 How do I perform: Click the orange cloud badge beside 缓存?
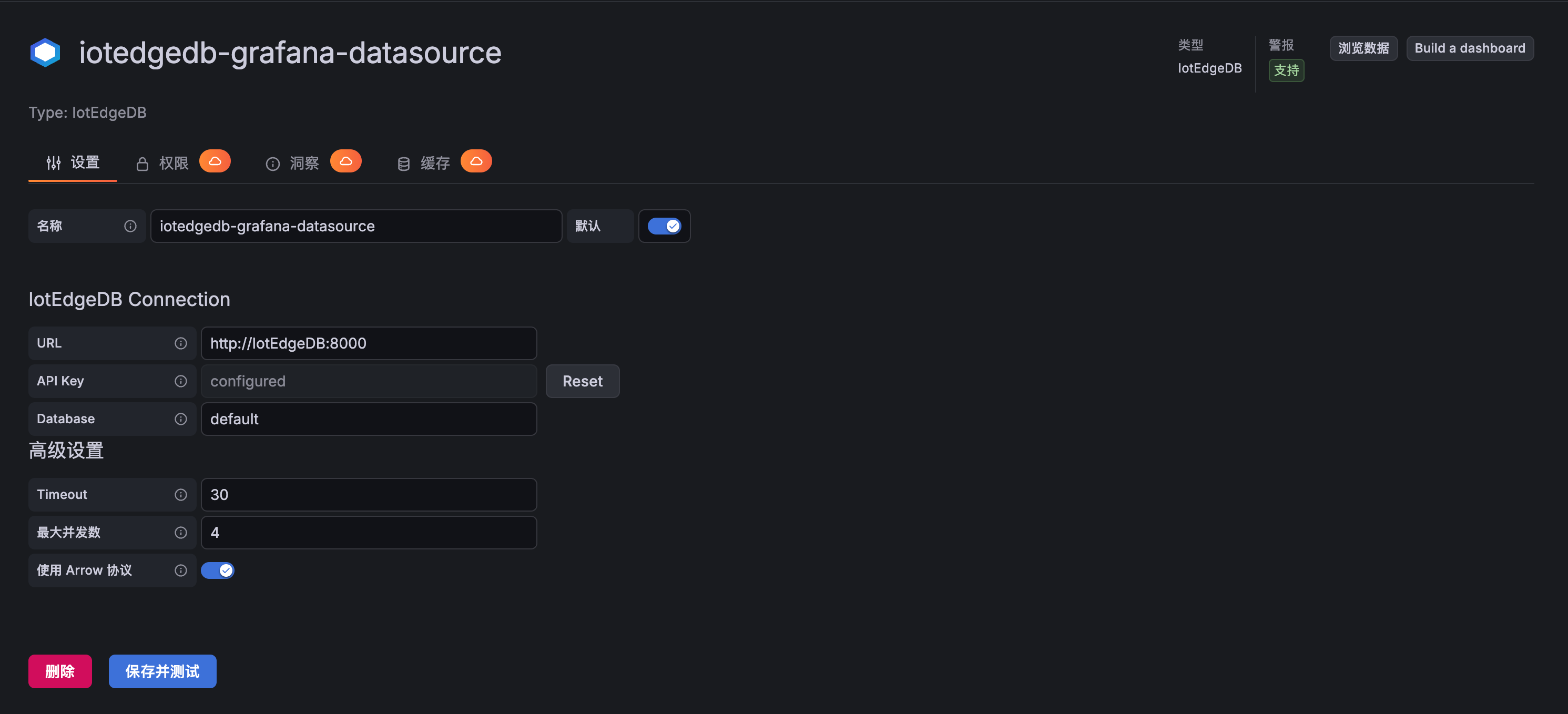click(476, 161)
